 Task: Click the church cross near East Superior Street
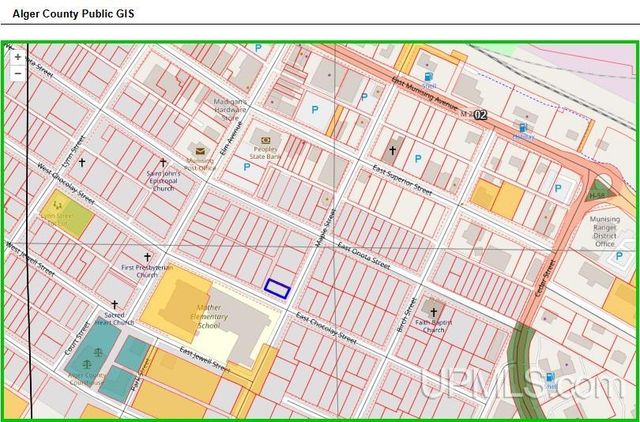[x=393, y=152]
